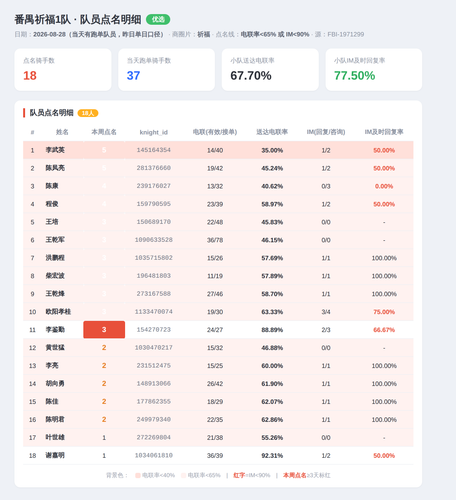
Task: Click knight_id 148913066 in row 14
Action: pyautogui.click(x=154, y=384)
